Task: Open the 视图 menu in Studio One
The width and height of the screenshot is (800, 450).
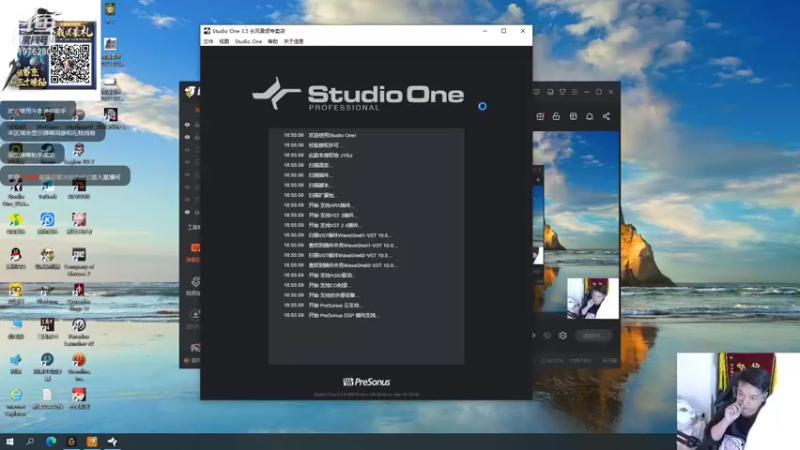Action: (224, 41)
